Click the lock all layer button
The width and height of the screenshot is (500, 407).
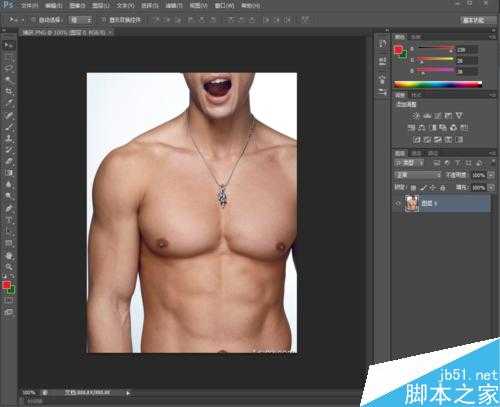point(443,188)
